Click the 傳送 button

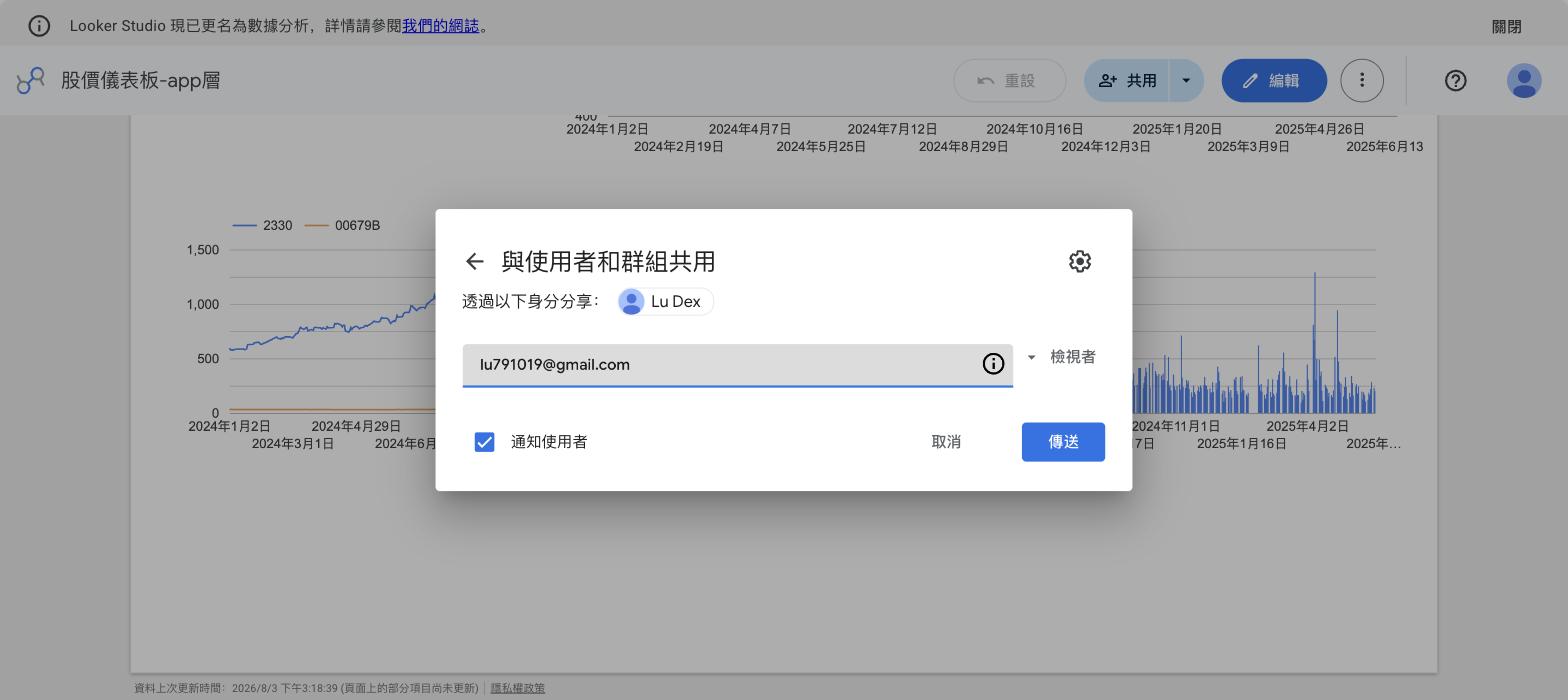pyautogui.click(x=1063, y=442)
